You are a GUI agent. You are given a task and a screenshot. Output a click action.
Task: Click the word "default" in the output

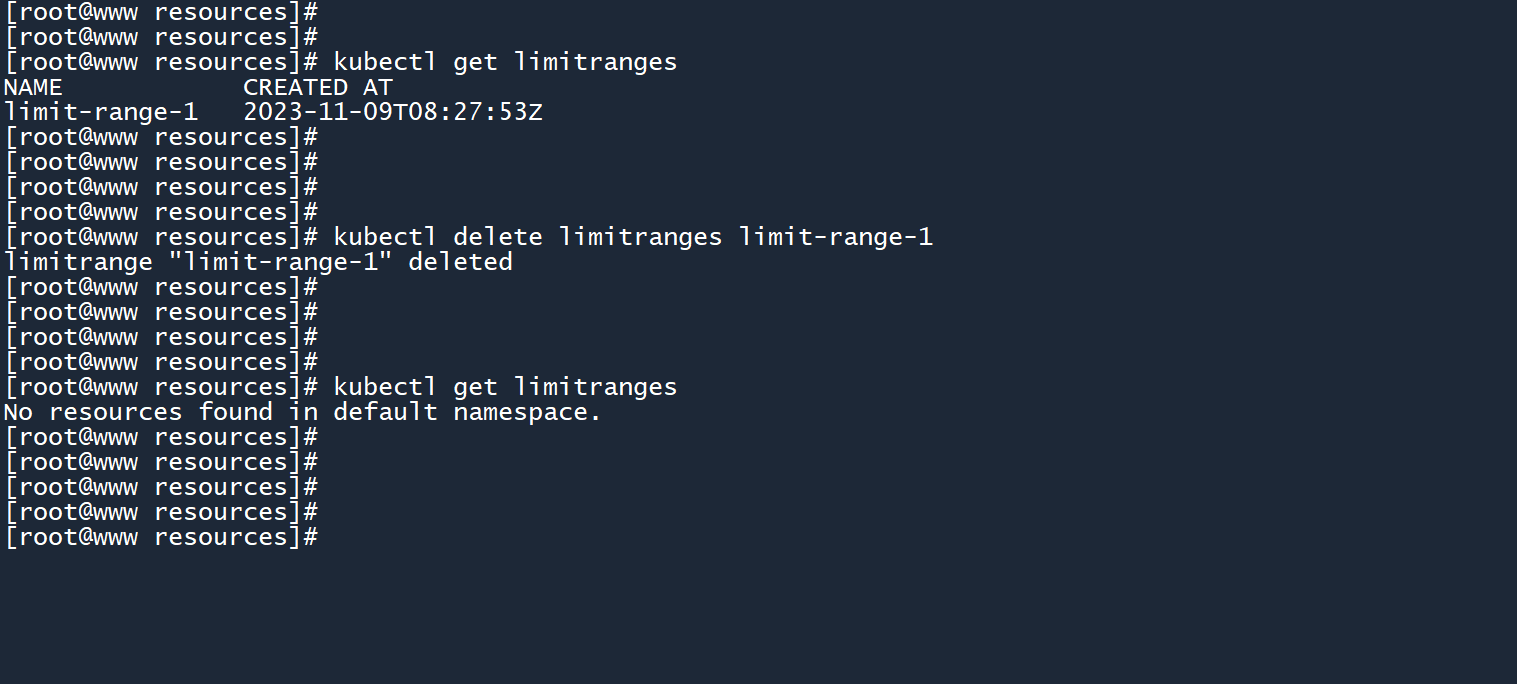click(x=385, y=412)
